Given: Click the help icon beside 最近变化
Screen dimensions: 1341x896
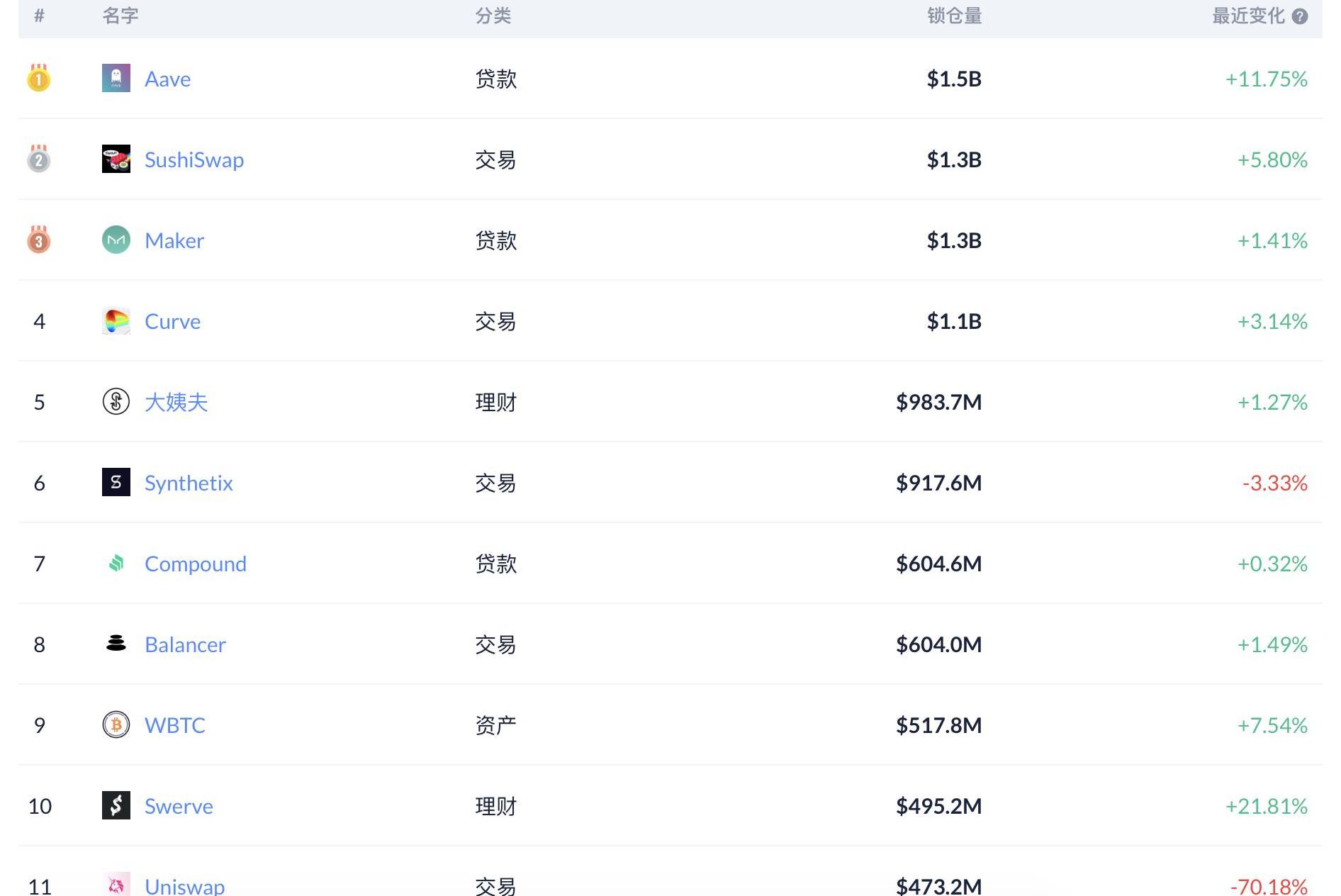Looking at the screenshot, I should coord(1300,16).
